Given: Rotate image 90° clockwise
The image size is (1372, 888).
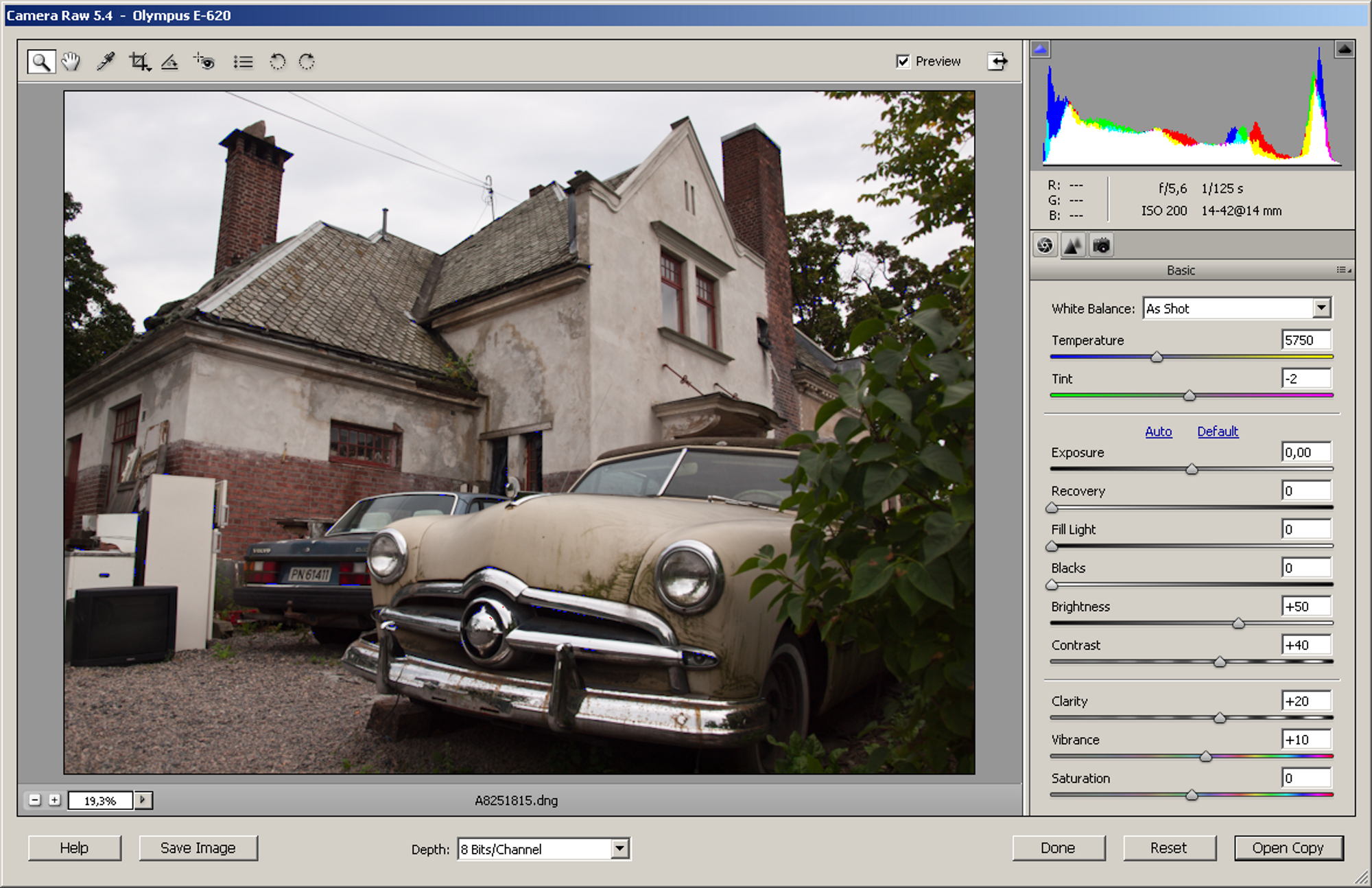Looking at the screenshot, I should 307,62.
